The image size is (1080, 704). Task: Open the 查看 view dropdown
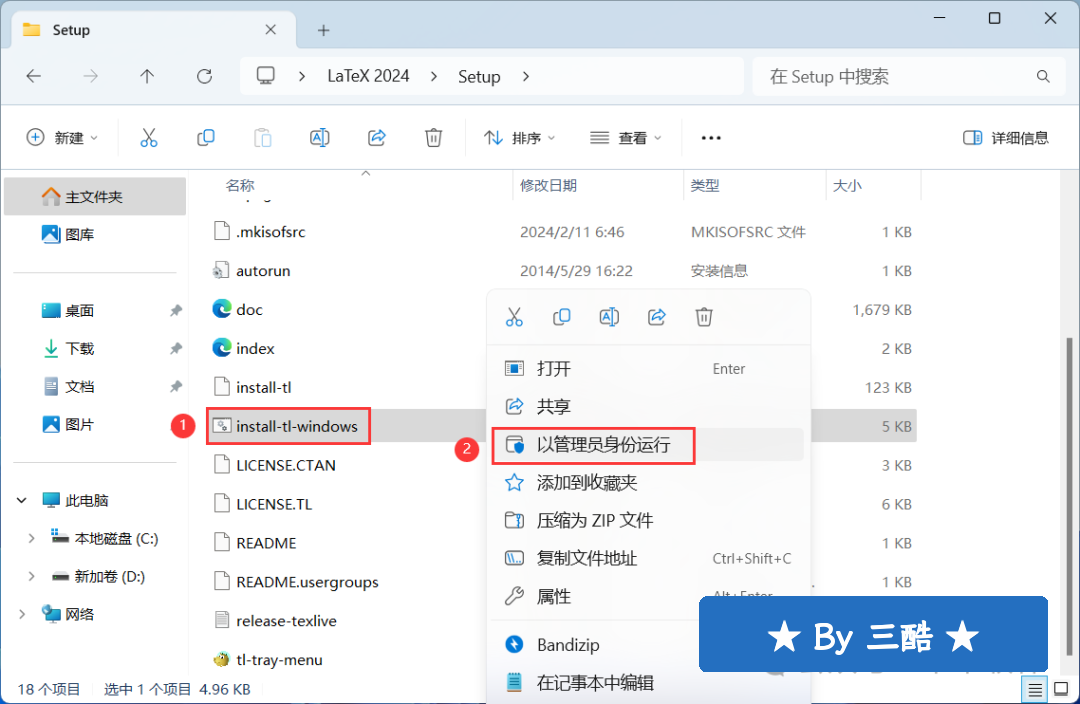(625, 138)
